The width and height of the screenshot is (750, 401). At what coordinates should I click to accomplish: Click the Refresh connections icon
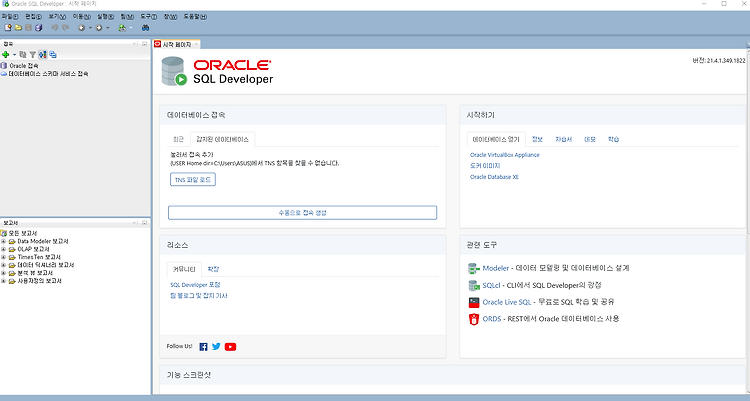22,55
